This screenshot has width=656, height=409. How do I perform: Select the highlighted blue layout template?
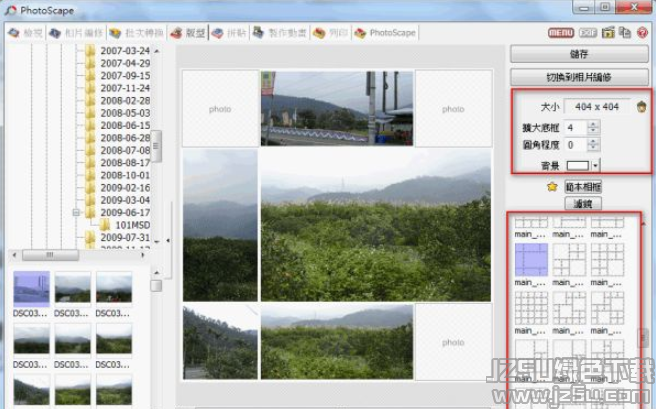click(x=531, y=260)
